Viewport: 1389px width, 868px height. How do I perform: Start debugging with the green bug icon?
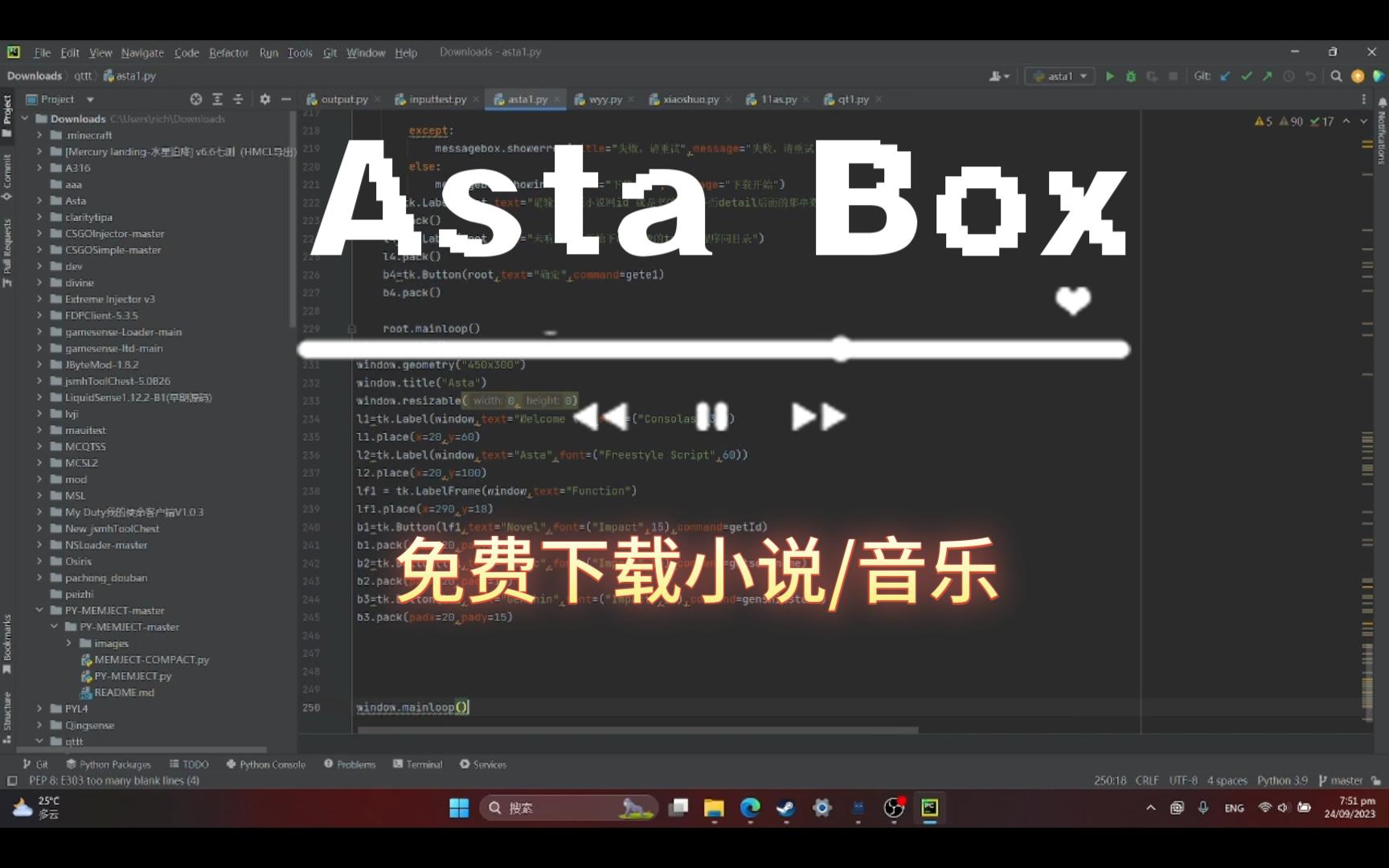(1131, 76)
